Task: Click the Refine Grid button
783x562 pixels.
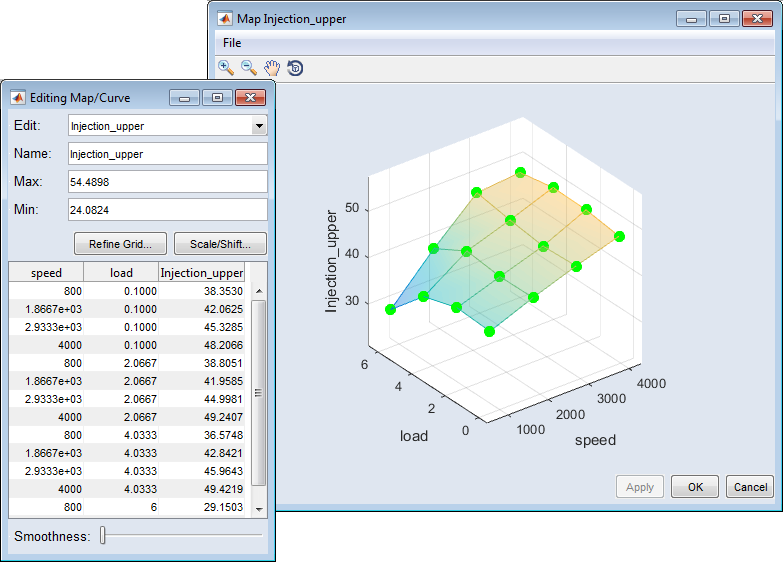Action: pyautogui.click(x=120, y=244)
